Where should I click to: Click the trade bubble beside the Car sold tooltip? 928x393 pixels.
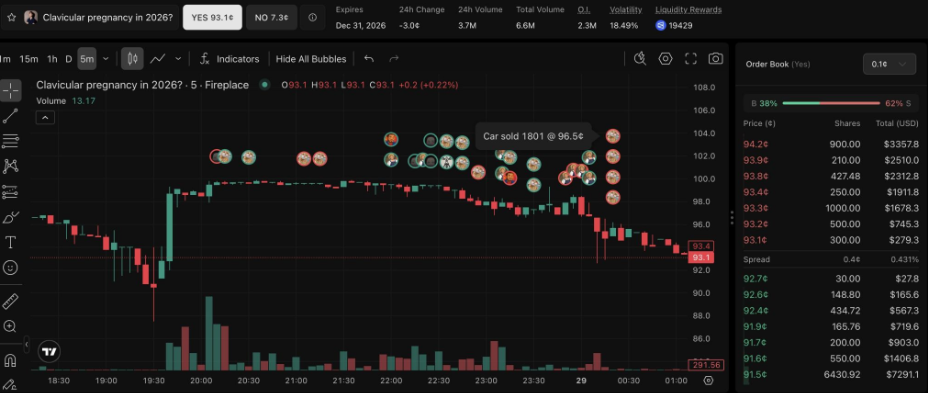[x=613, y=136]
